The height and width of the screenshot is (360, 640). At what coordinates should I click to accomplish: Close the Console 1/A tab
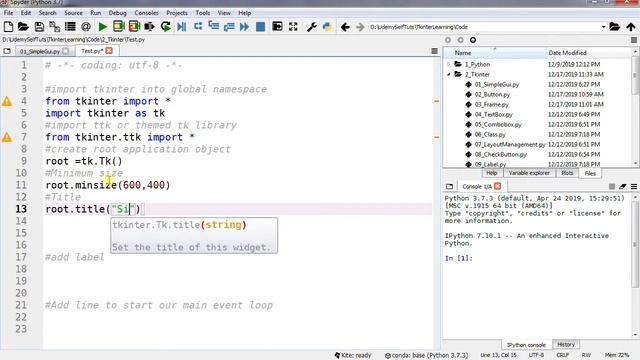[498, 186]
